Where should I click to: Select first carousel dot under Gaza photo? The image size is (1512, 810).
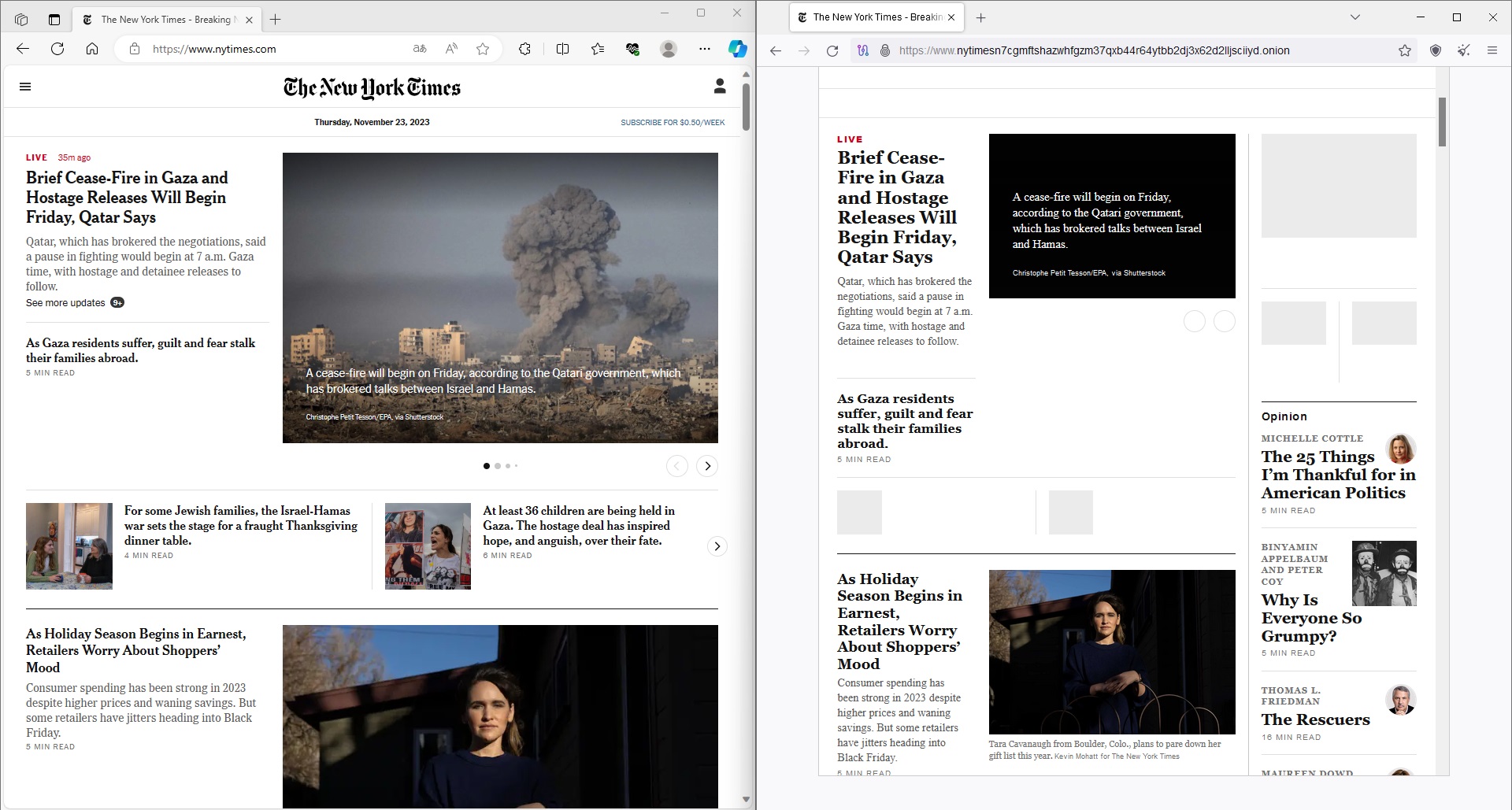pos(486,466)
